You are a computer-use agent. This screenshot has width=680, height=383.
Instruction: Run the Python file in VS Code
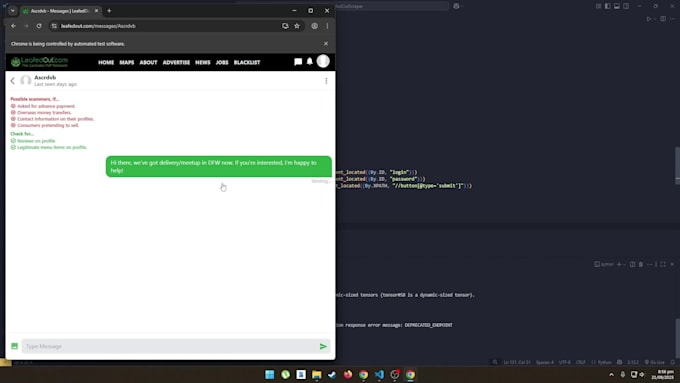coord(649,19)
